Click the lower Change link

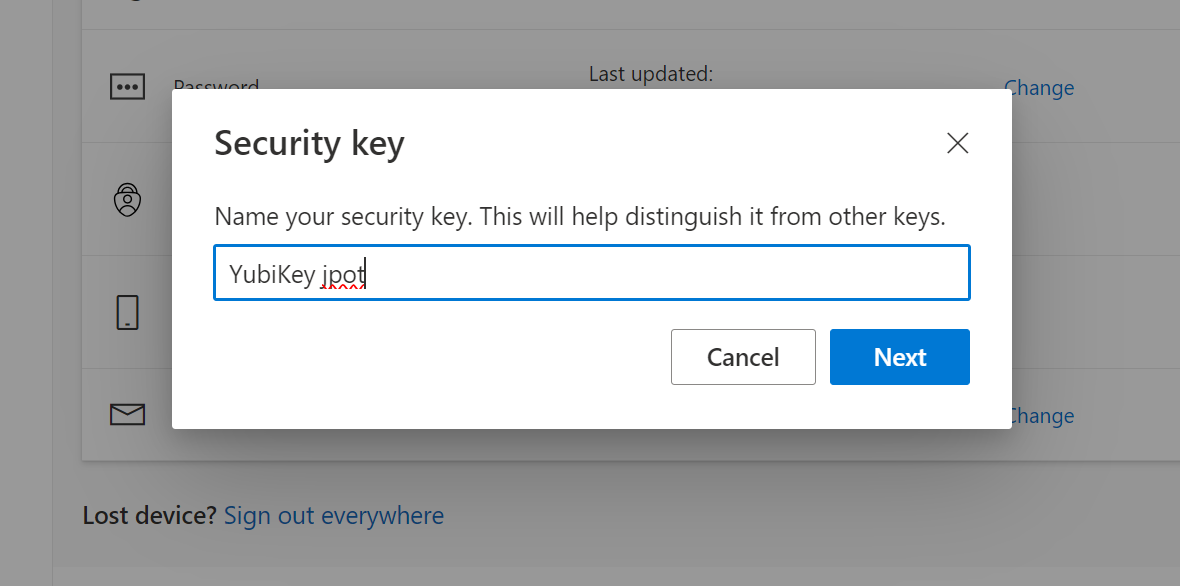[1041, 416]
